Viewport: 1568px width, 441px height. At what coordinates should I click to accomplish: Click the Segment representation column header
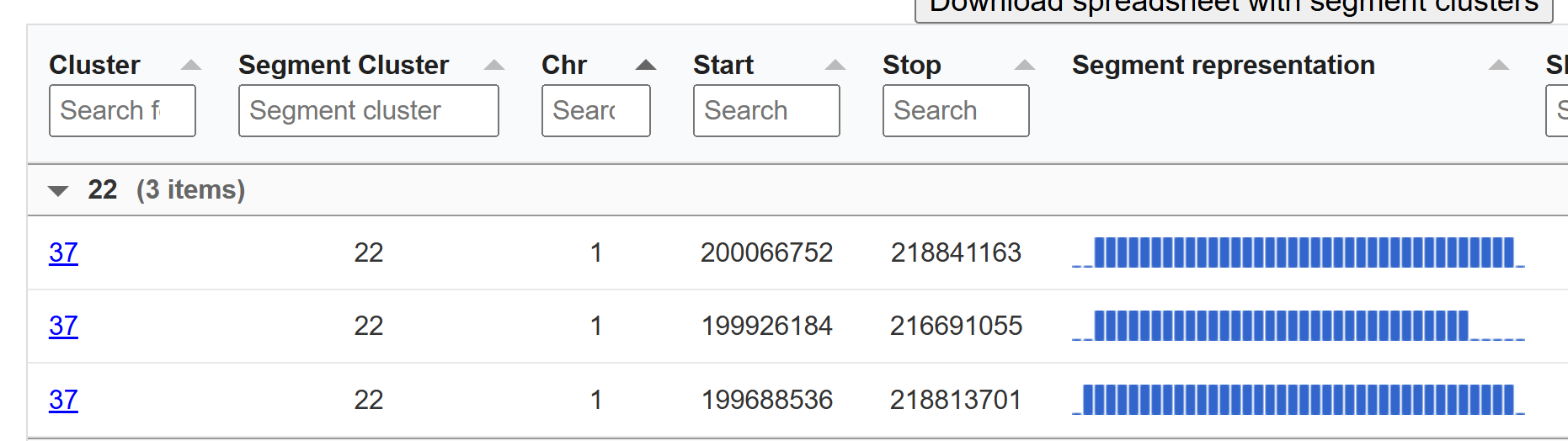[x=1223, y=65]
